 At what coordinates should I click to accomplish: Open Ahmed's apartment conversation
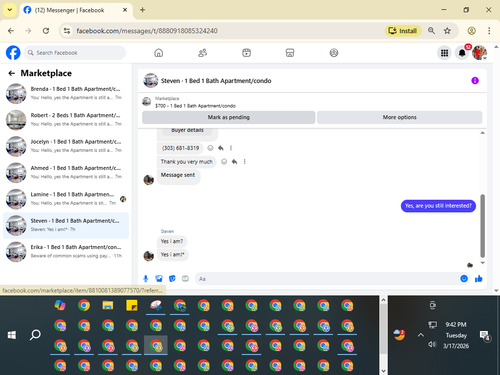click(x=66, y=172)
